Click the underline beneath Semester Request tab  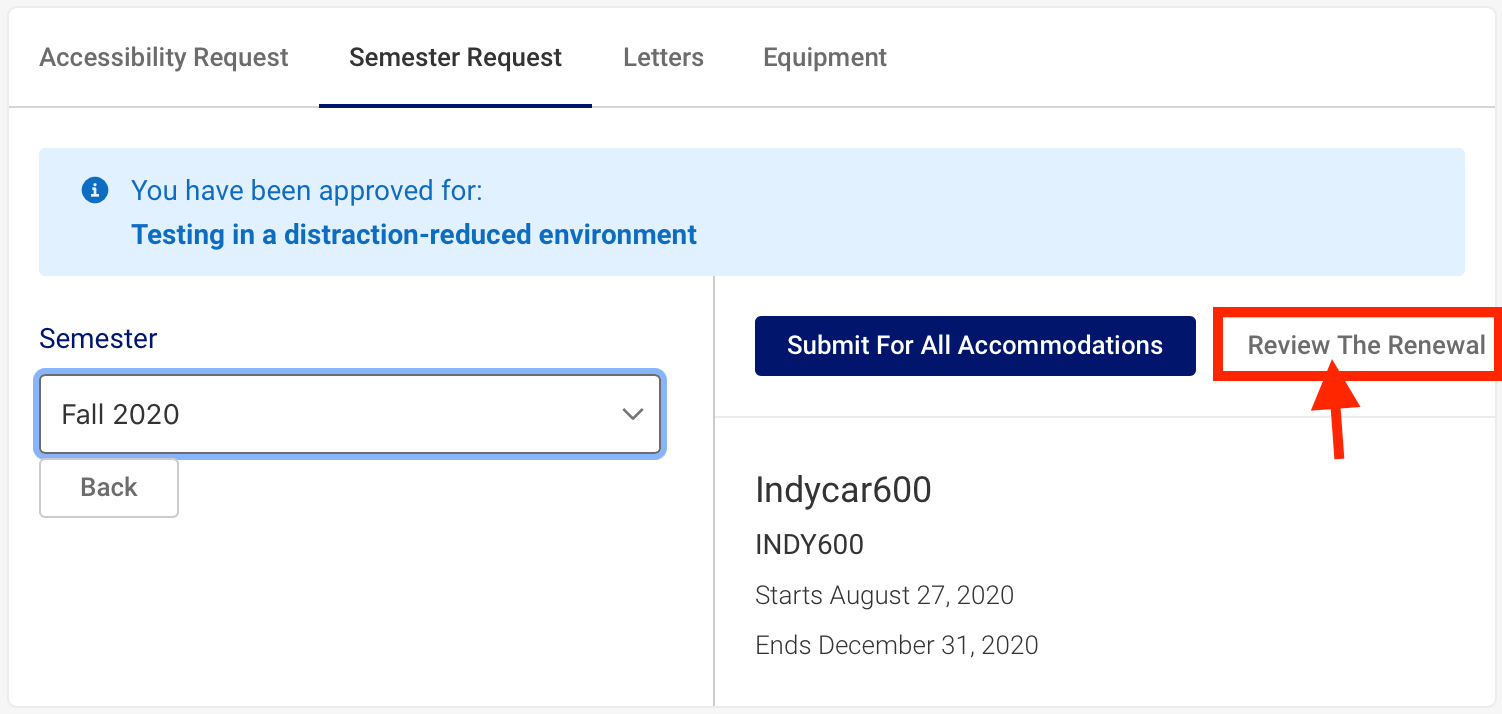(x=455, y=105)
